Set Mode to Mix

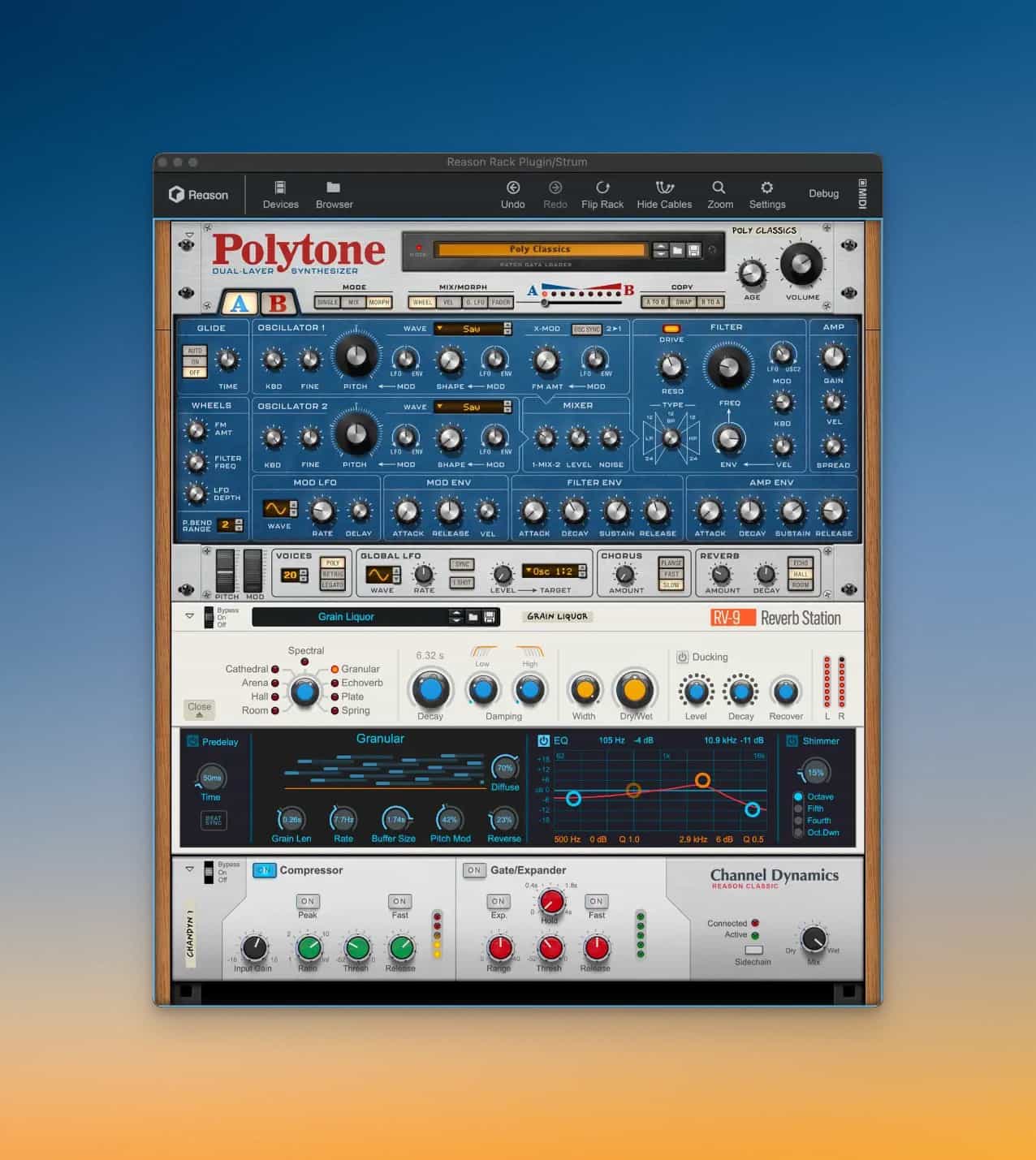coord(353,302)
